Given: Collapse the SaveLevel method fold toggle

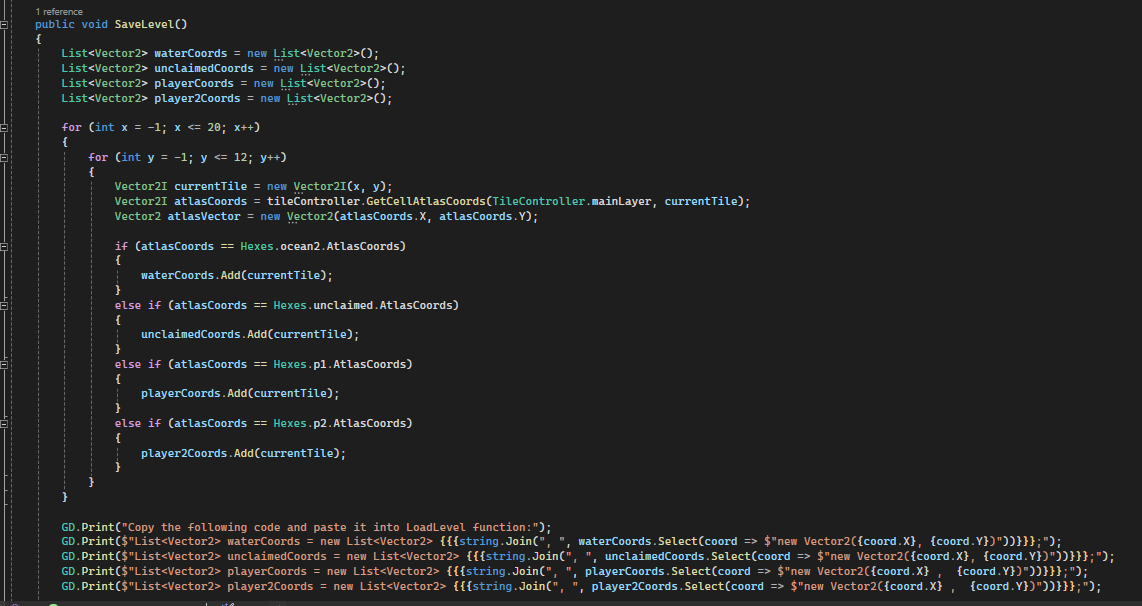Looking at the screenshot, I should tap(5, 23).
